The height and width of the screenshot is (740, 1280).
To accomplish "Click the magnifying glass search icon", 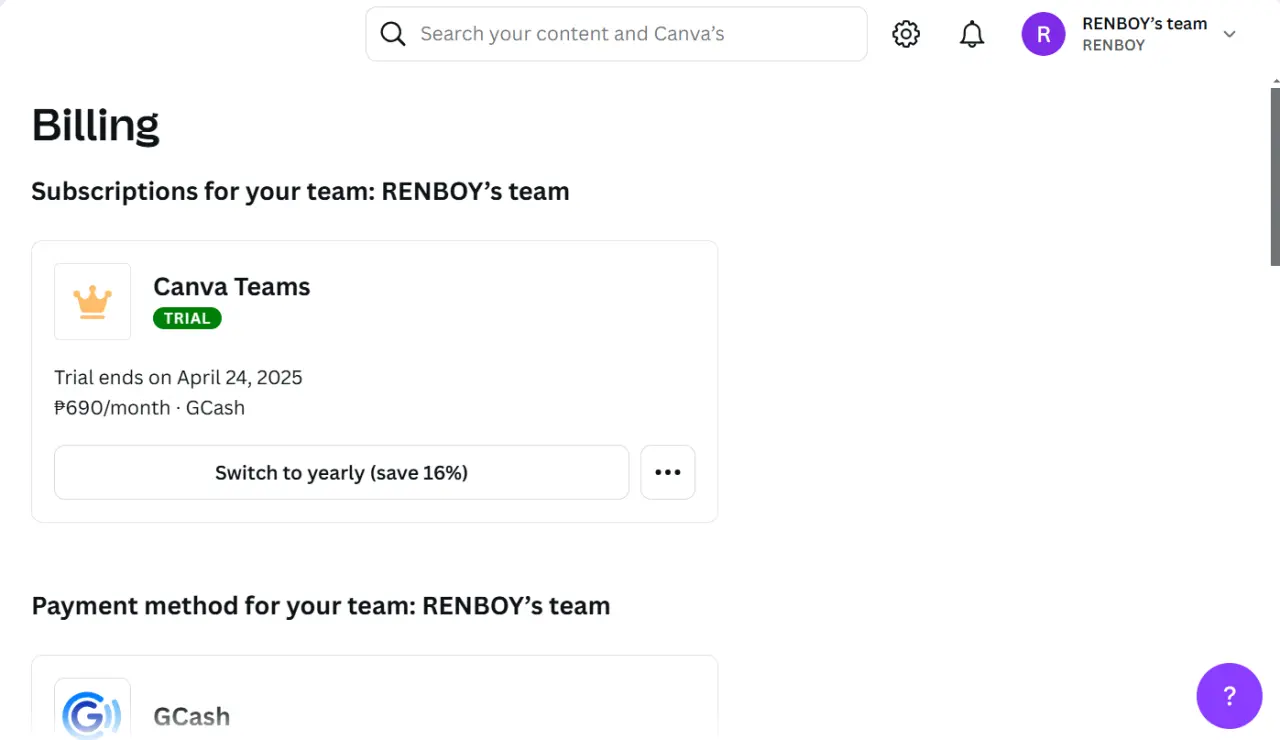I will click(393, 34).
